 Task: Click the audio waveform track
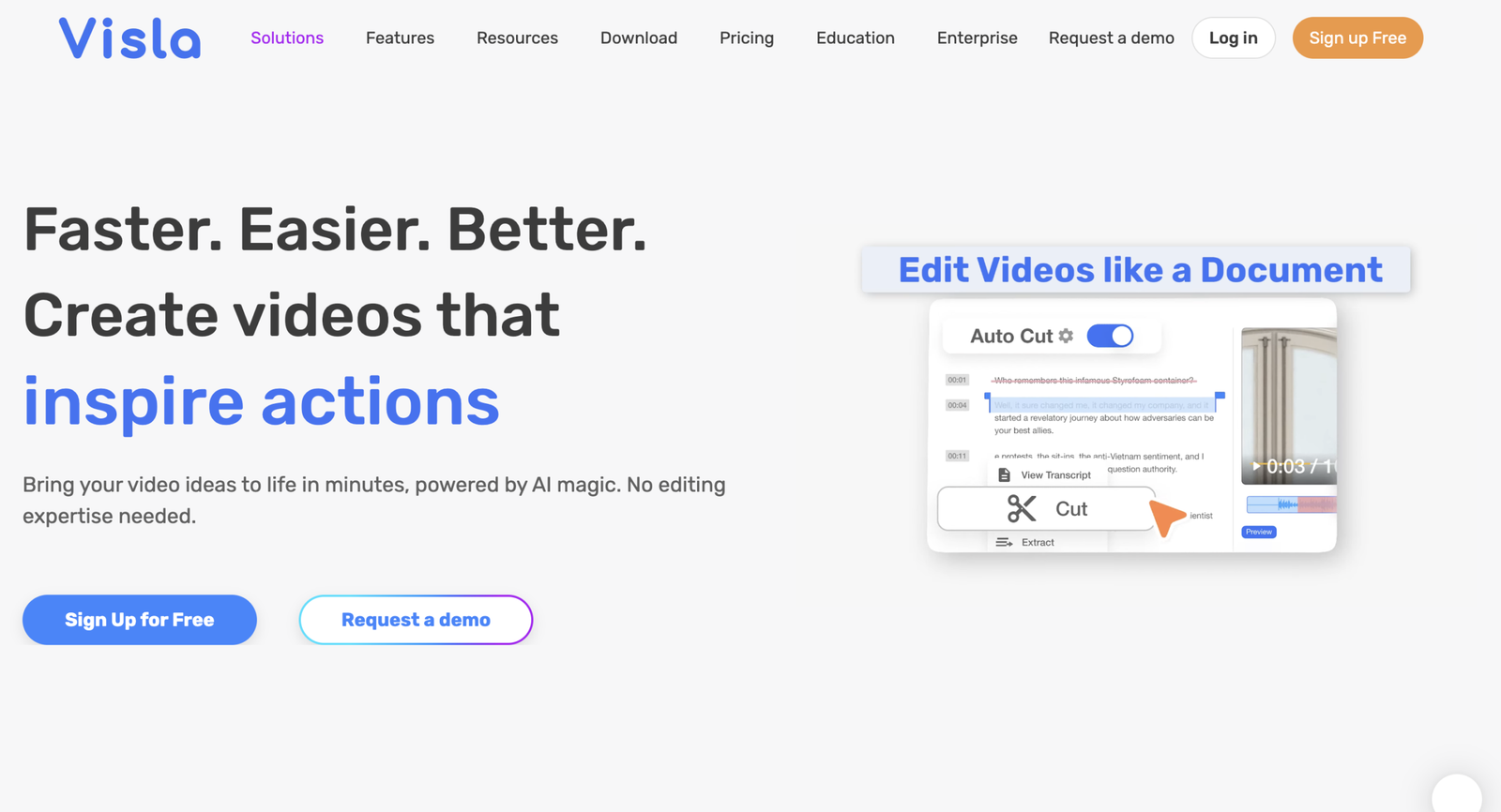coord(1291,504)
